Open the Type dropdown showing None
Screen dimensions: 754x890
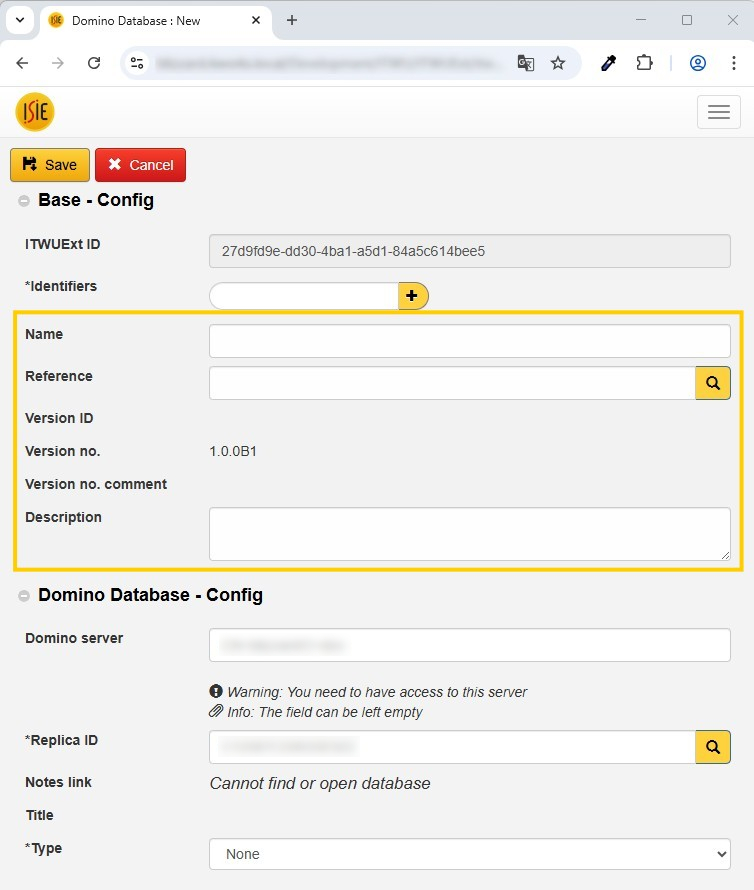pyautogui.click(x=470, y=854)
